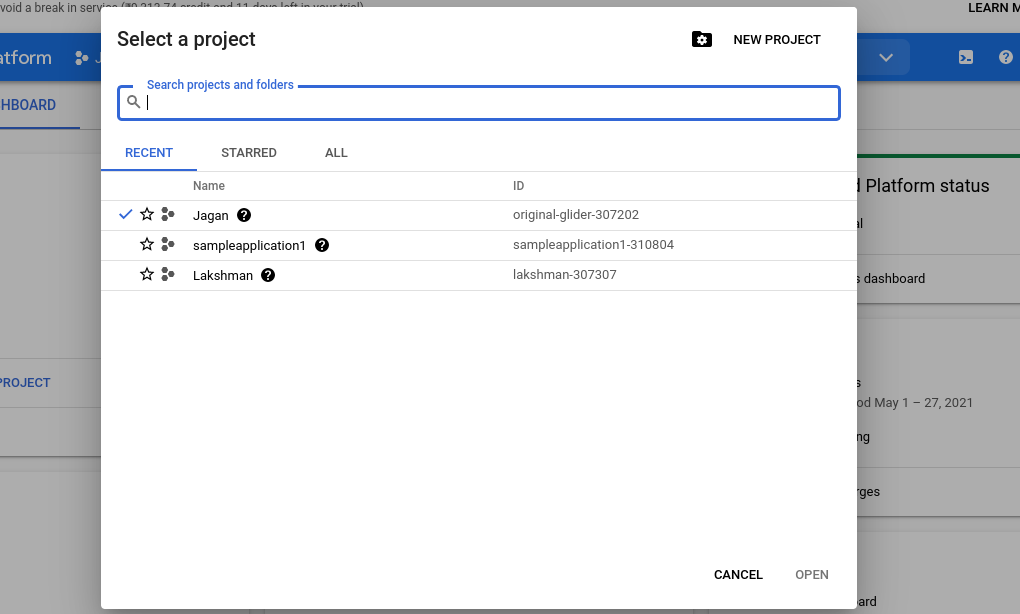Activate Cloud Shell icon in top bar
The image size is (1020, 614).
pos(966,57)
